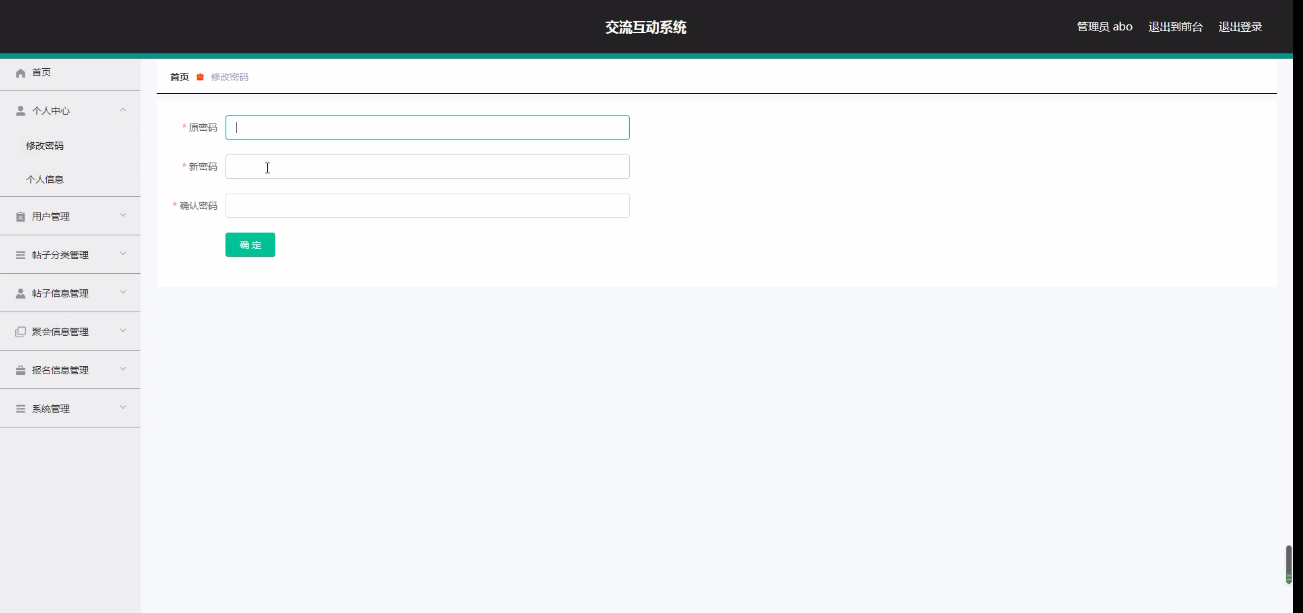The width and height of the screenshot is (1303, 613).
Task: Click the 用户管理 clipboard icon
Action: pos(20,217)
